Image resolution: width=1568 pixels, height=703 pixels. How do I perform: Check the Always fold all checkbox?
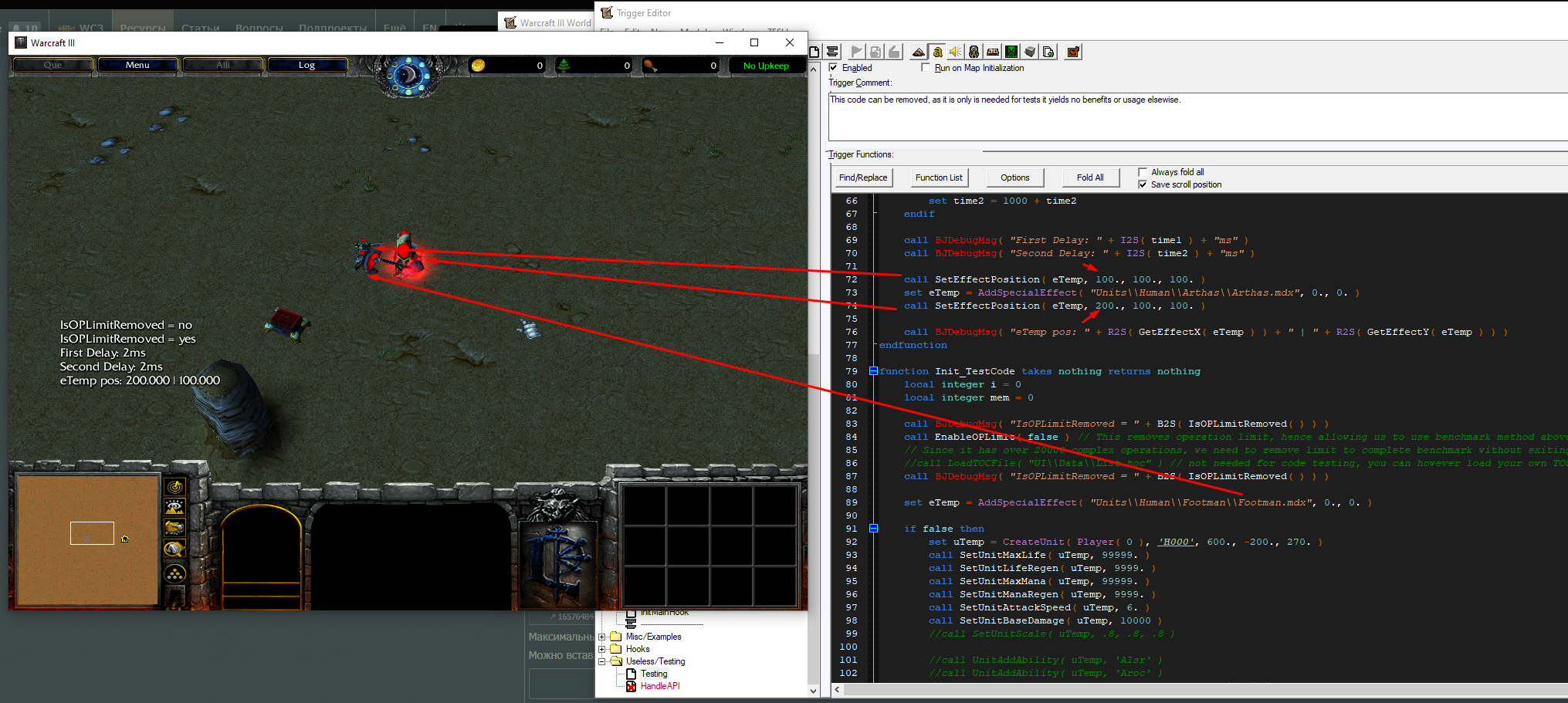pyautogui.click(x=1143, y=172)
